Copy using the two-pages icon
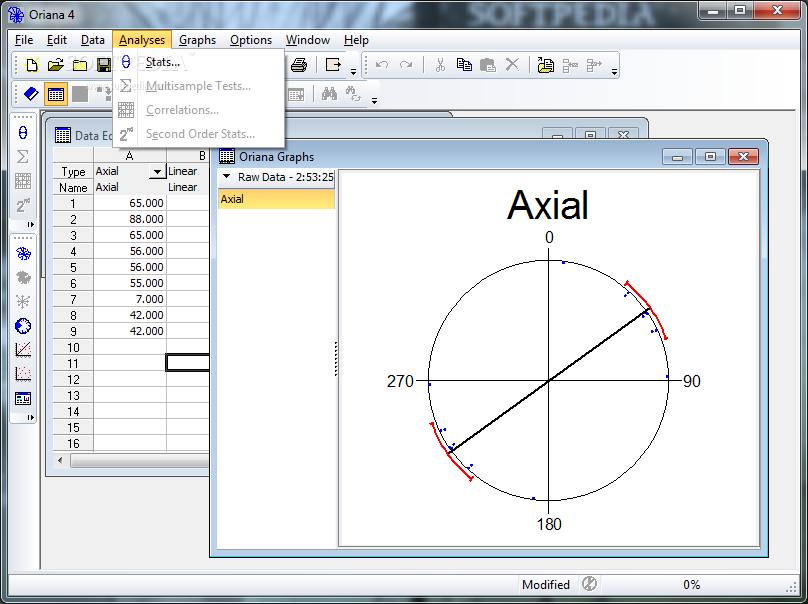This screenshot has height=604, width=808. [x=464, y=65]
